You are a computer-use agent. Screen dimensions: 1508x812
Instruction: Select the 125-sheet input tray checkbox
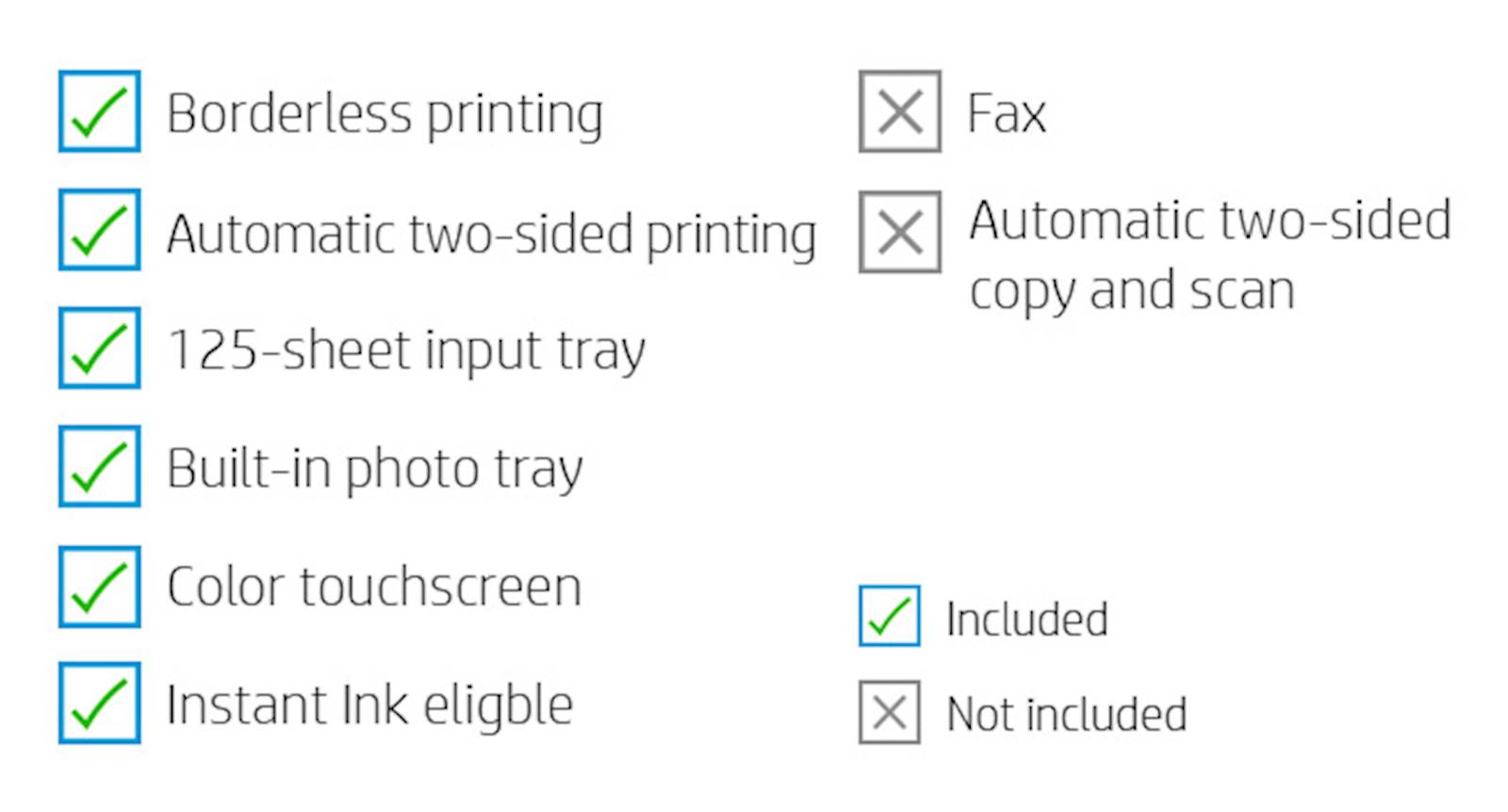pyautogui.click(x=99, y=348)
